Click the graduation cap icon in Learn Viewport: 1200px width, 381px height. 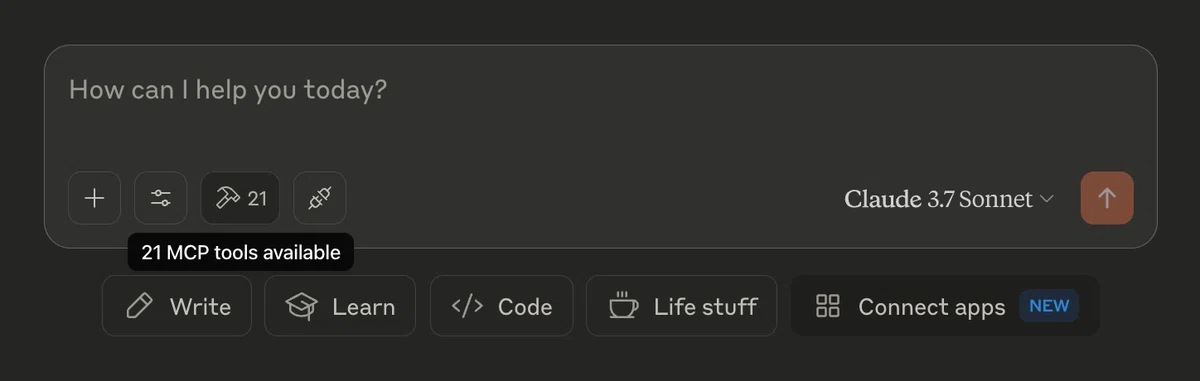click(302, 306)
